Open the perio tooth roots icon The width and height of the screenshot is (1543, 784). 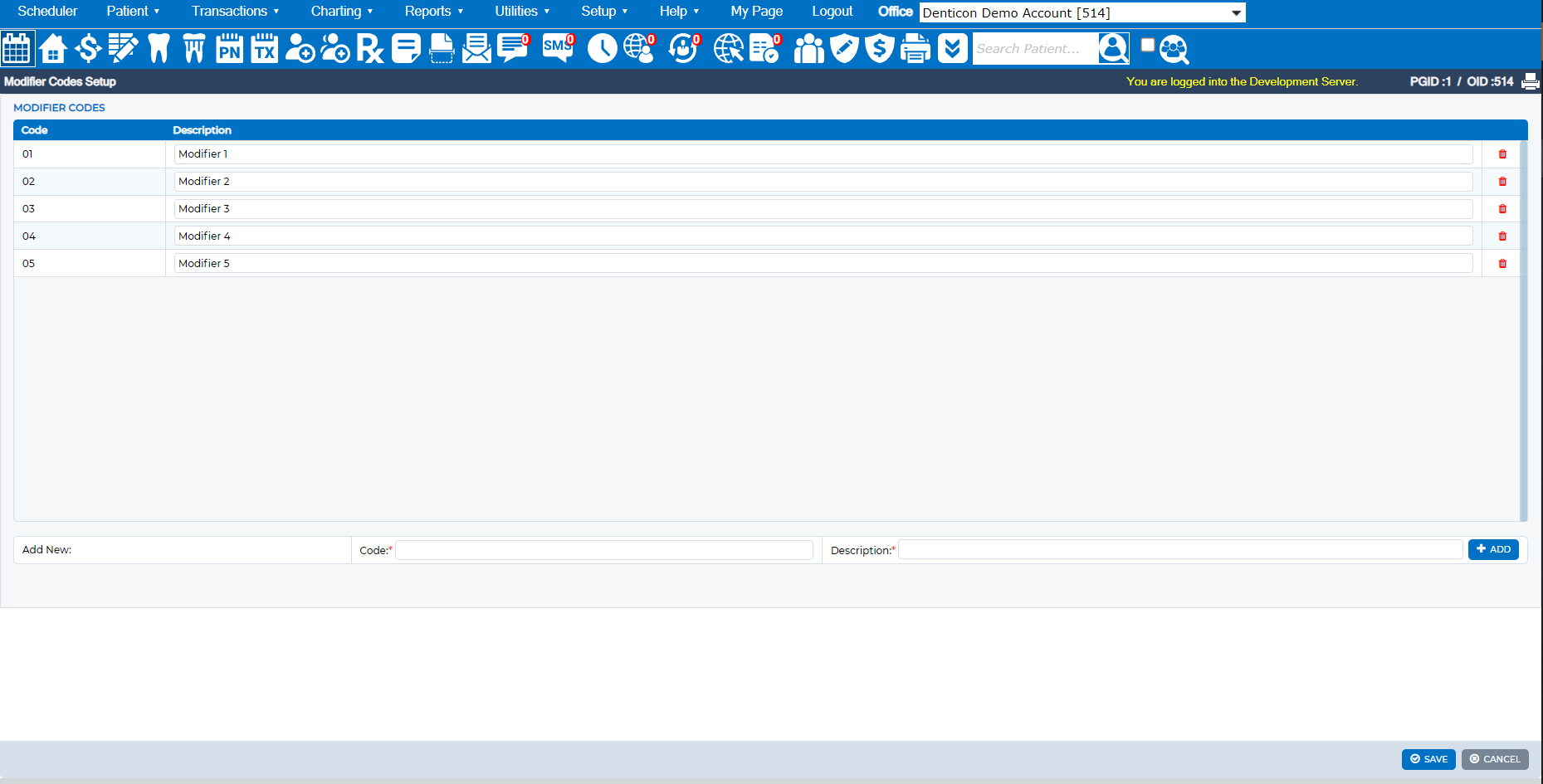[x=193, y=48]
